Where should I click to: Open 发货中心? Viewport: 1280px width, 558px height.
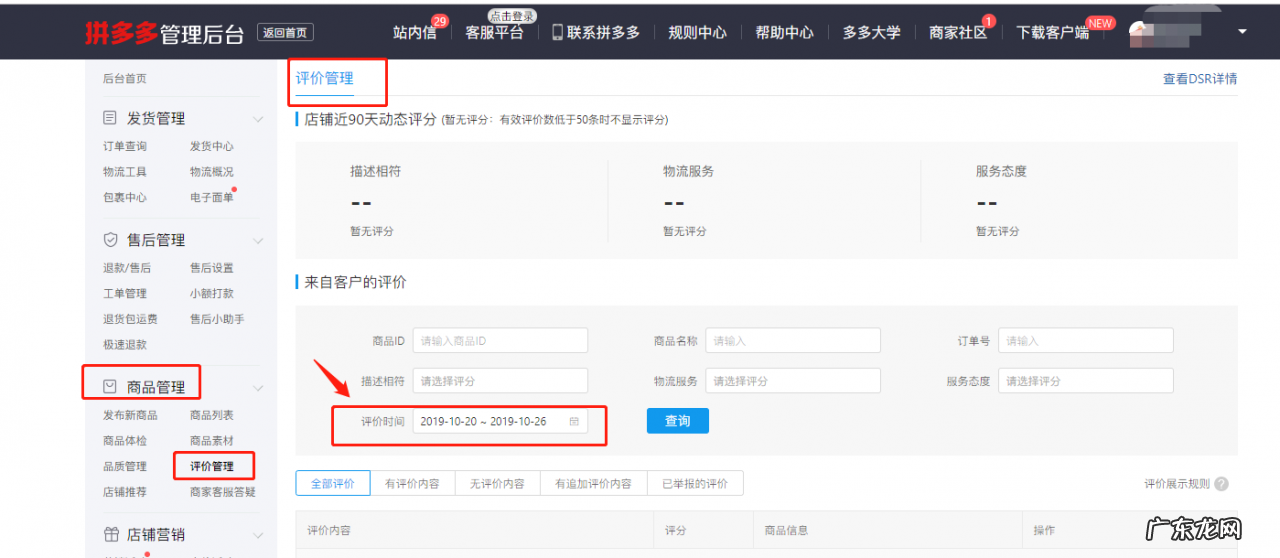(212, 146)
